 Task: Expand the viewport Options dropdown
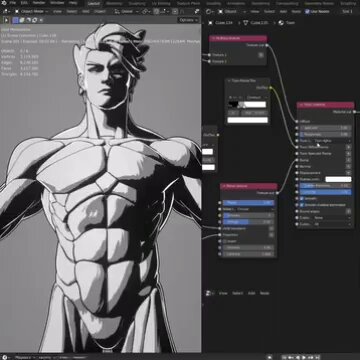[x=188, y=20]
